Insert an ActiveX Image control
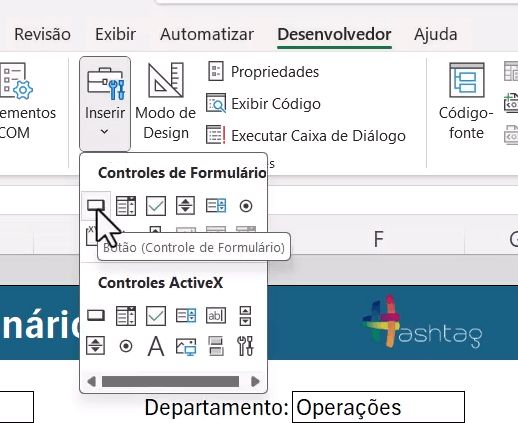518x423 pixels. tap(186, 346)
